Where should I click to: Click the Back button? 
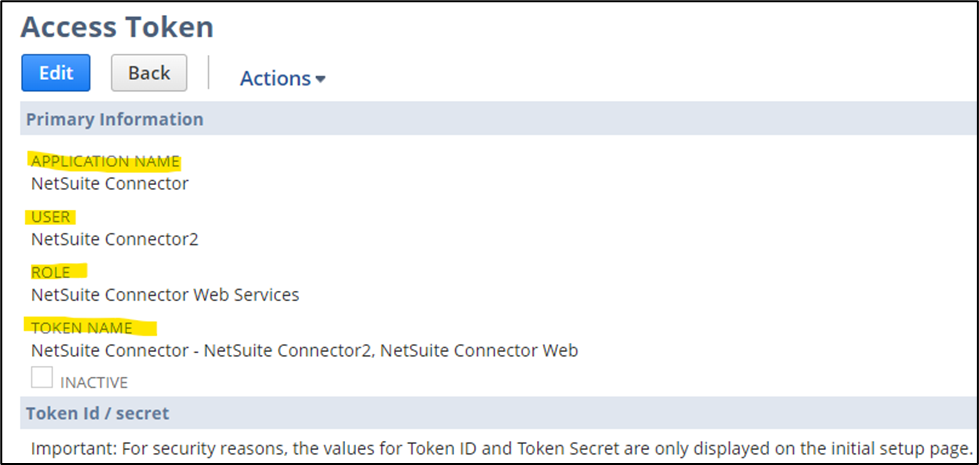(149, 73)
